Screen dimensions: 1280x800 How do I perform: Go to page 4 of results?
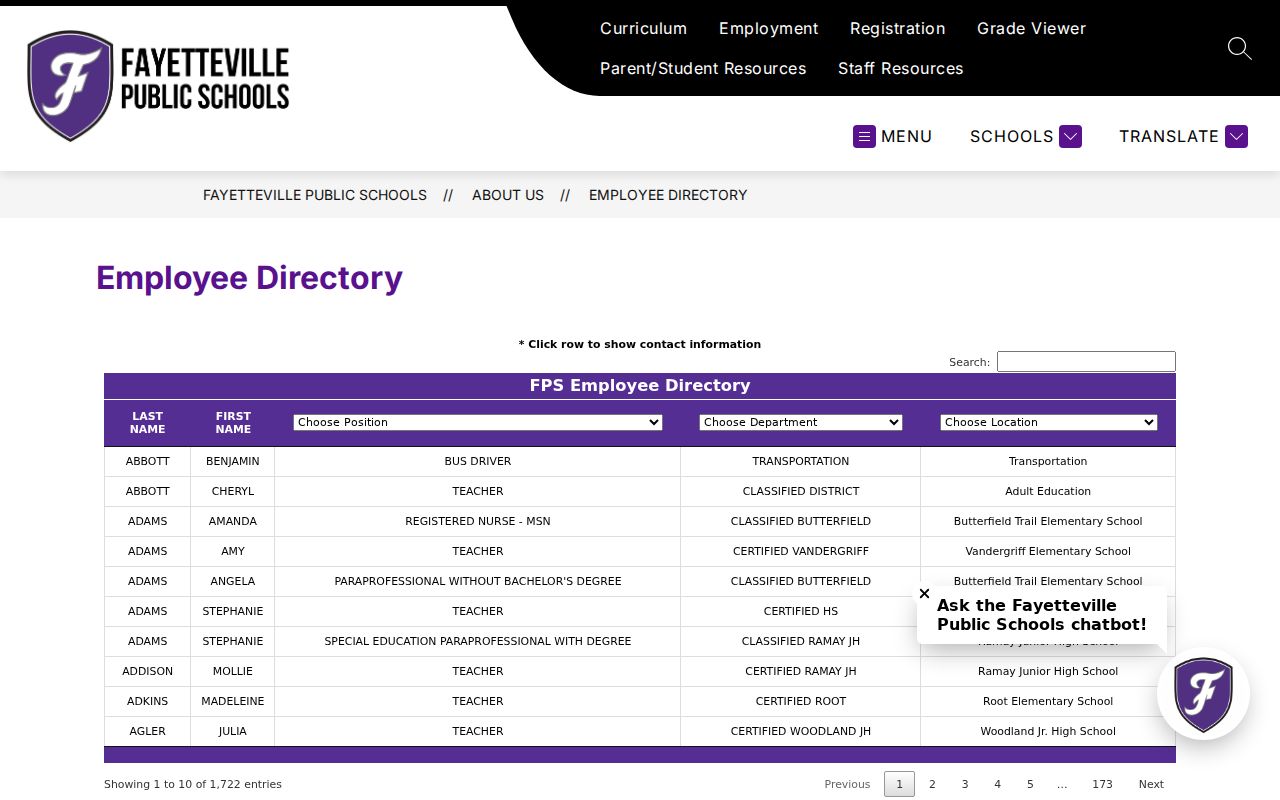pyautogui.click(x=997, y=784)
